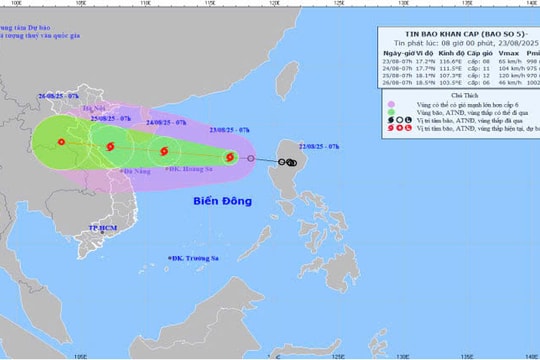Click the '120 km/h' Vmax cell
This screenshot has width=540, height=360.
tap(512, 75)
